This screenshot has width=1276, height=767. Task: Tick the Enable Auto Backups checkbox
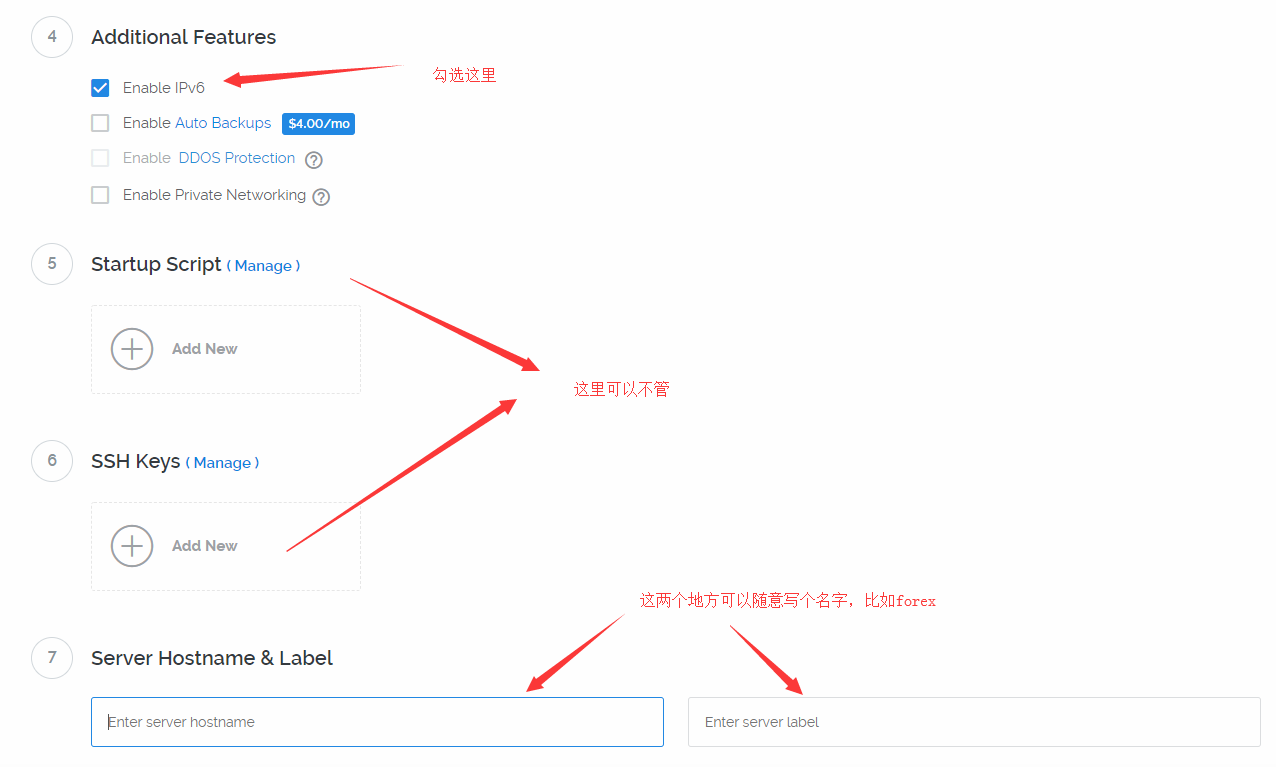(x=100, y=123)
